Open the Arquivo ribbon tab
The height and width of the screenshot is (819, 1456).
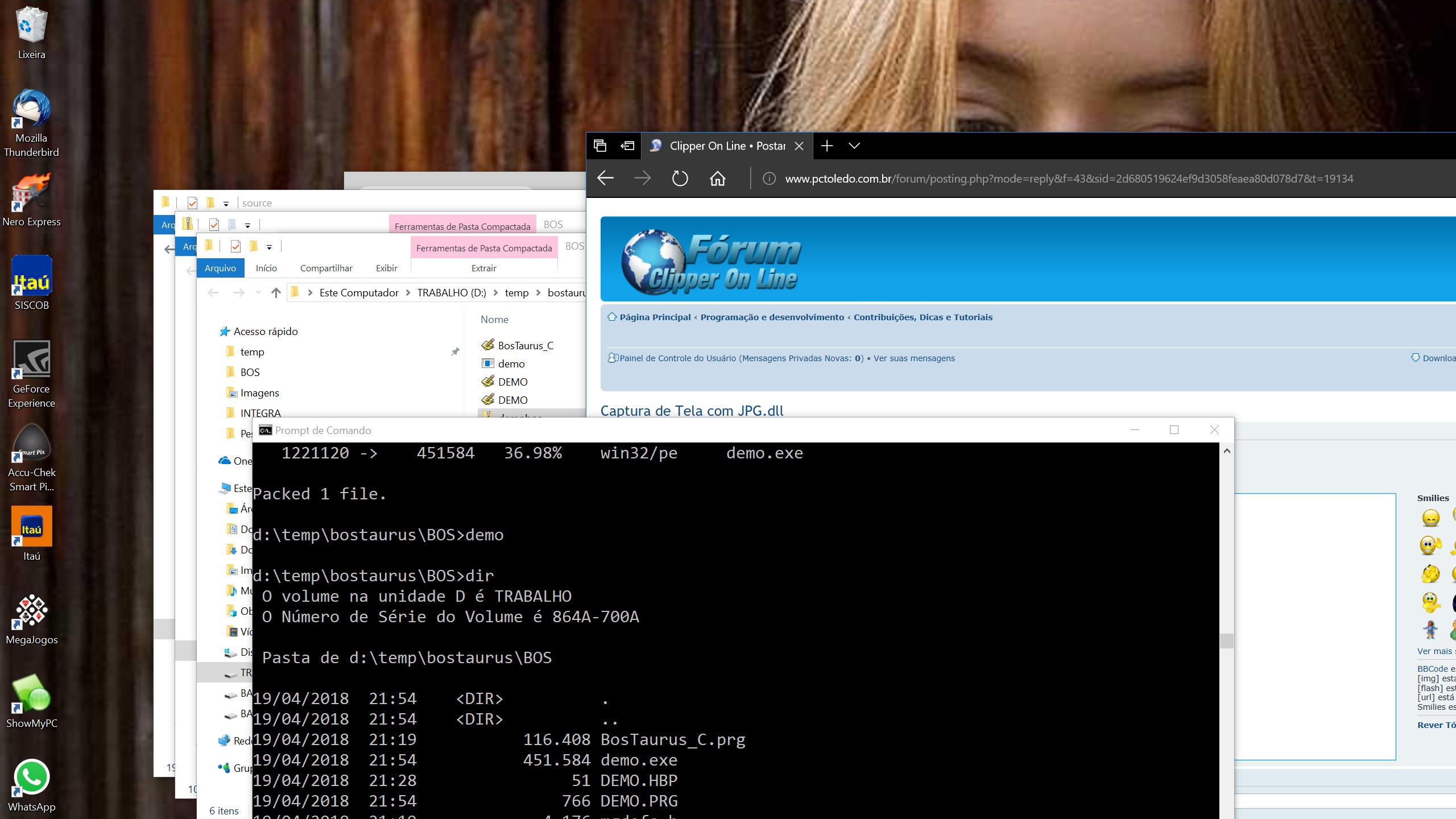pos(220,268)
